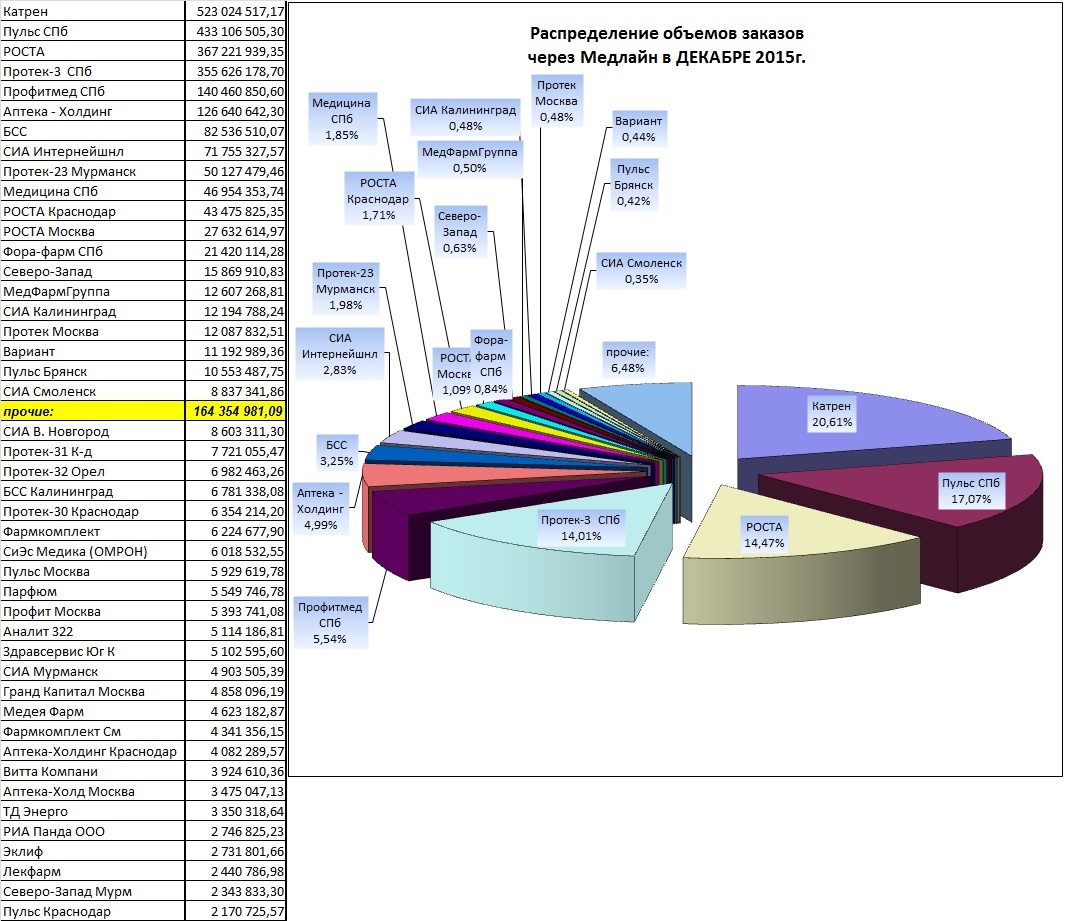Click the СИА Интернейшнл 2,83% label

(340, 354)
